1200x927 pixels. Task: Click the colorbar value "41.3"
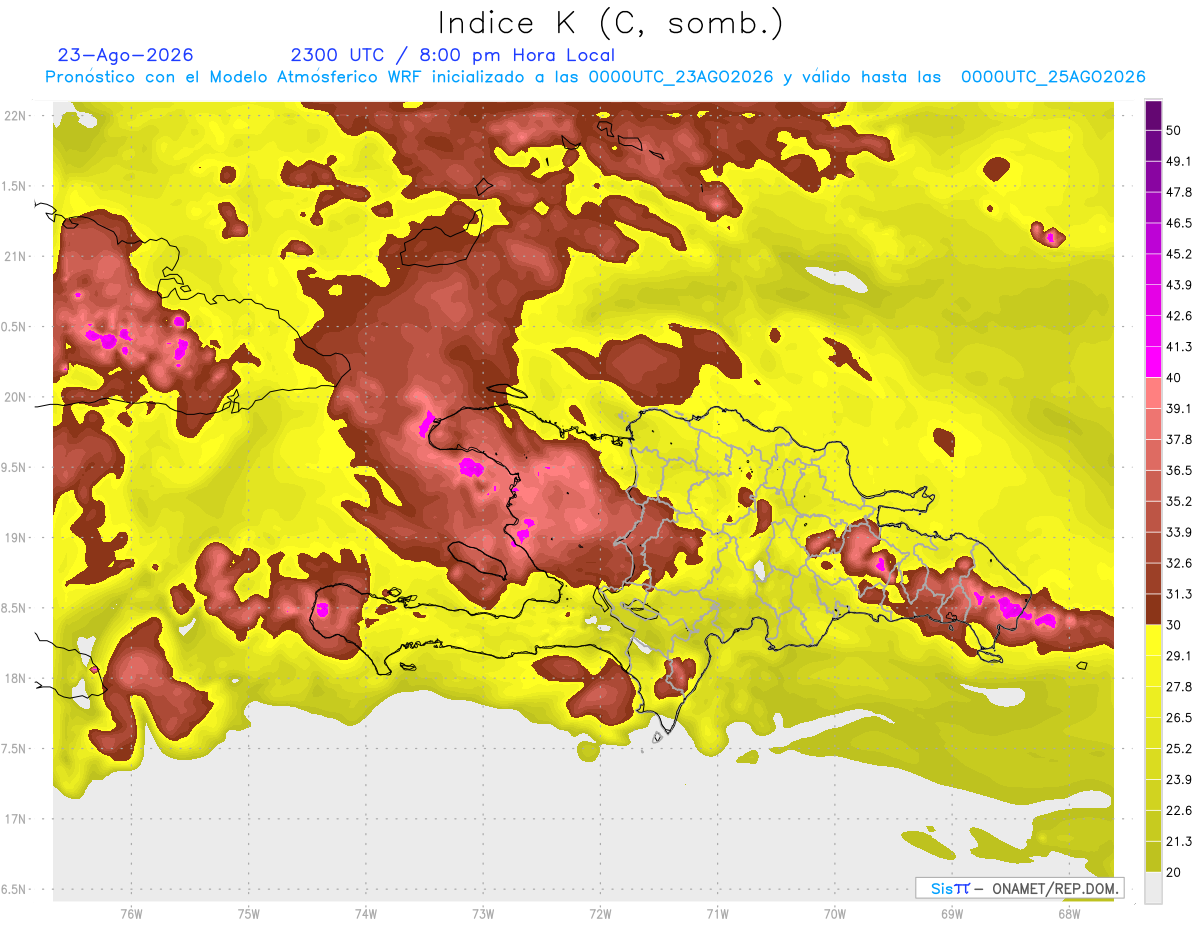point(1180,347)
